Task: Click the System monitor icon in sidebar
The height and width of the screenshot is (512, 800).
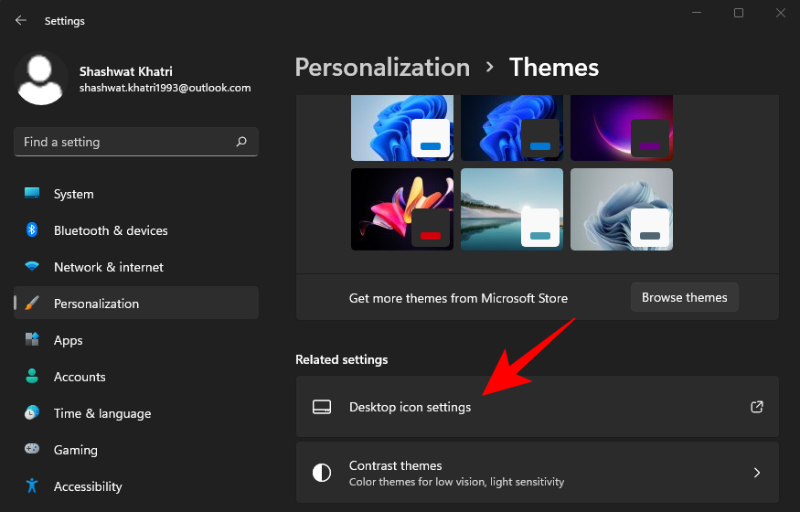Action: (x=32, y=194)
